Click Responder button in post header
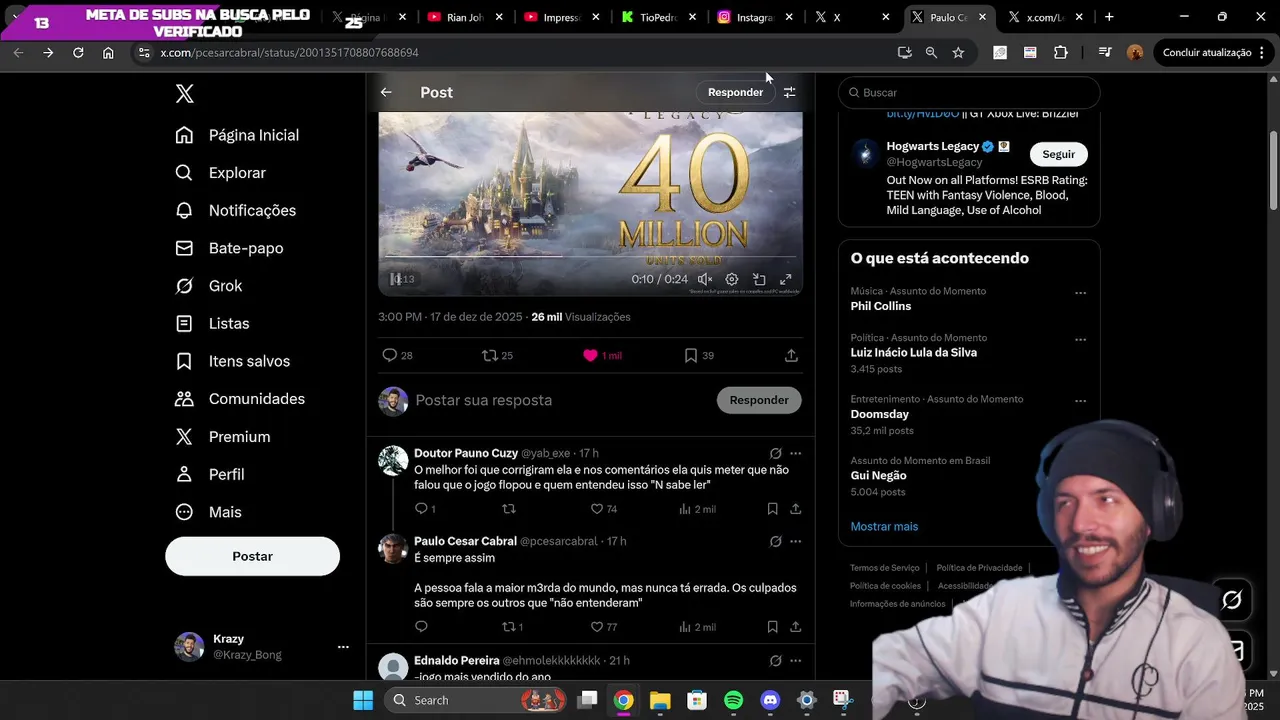Image resolution: width=1280 pixels, height=720 pixels. coord(735,92)
